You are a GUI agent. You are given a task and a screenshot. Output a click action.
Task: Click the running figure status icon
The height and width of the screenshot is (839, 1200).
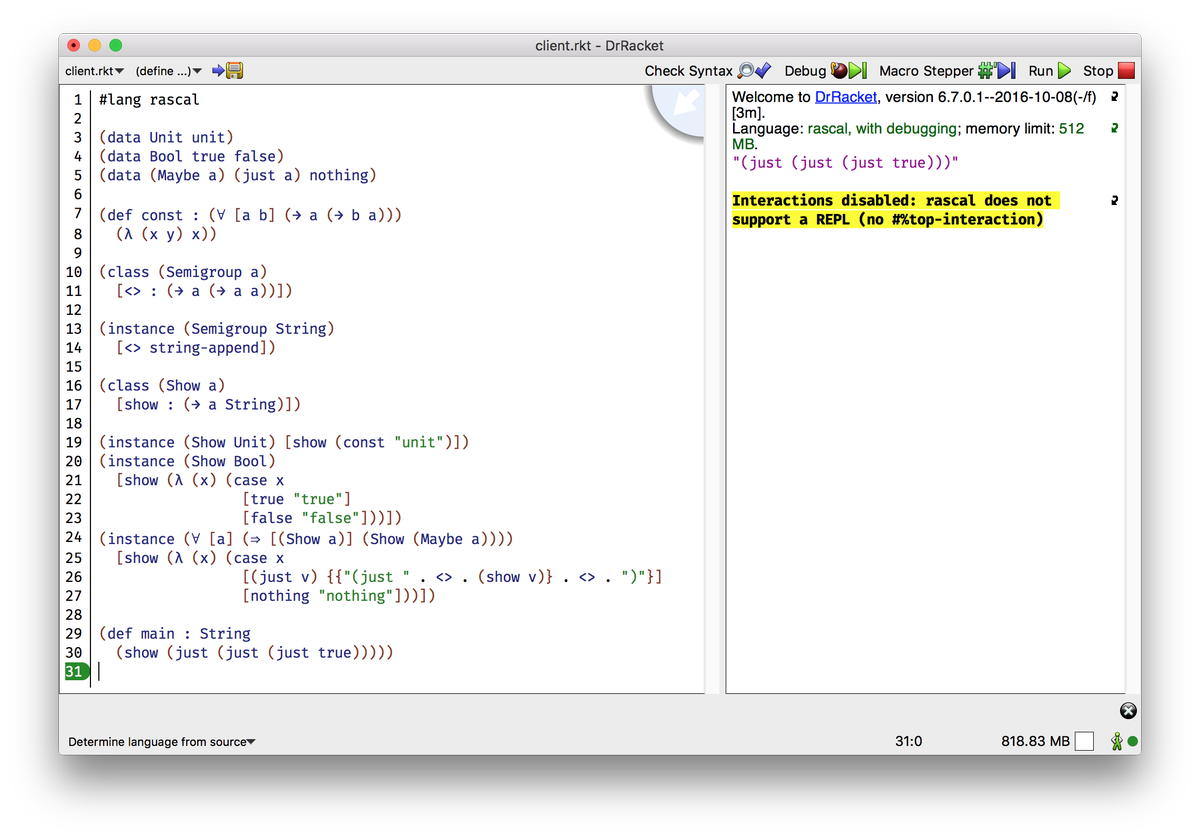[x=1116, y=742]
